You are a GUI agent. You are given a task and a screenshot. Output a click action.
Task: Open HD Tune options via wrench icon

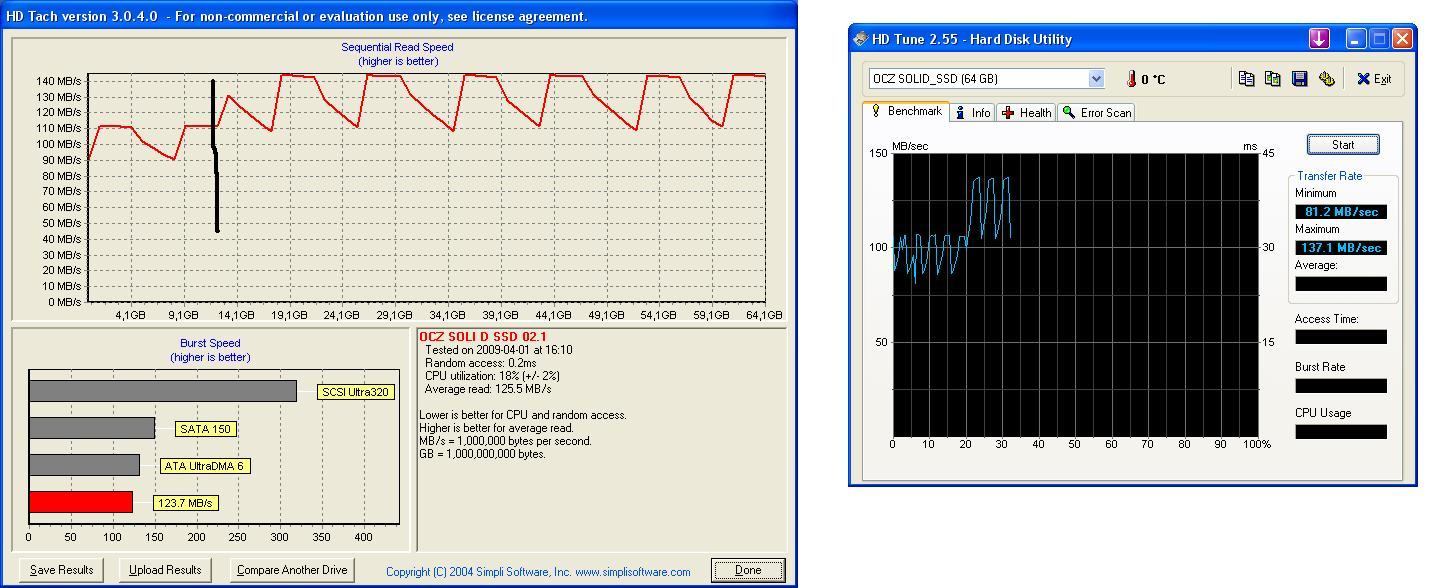tap(1327, 78)
